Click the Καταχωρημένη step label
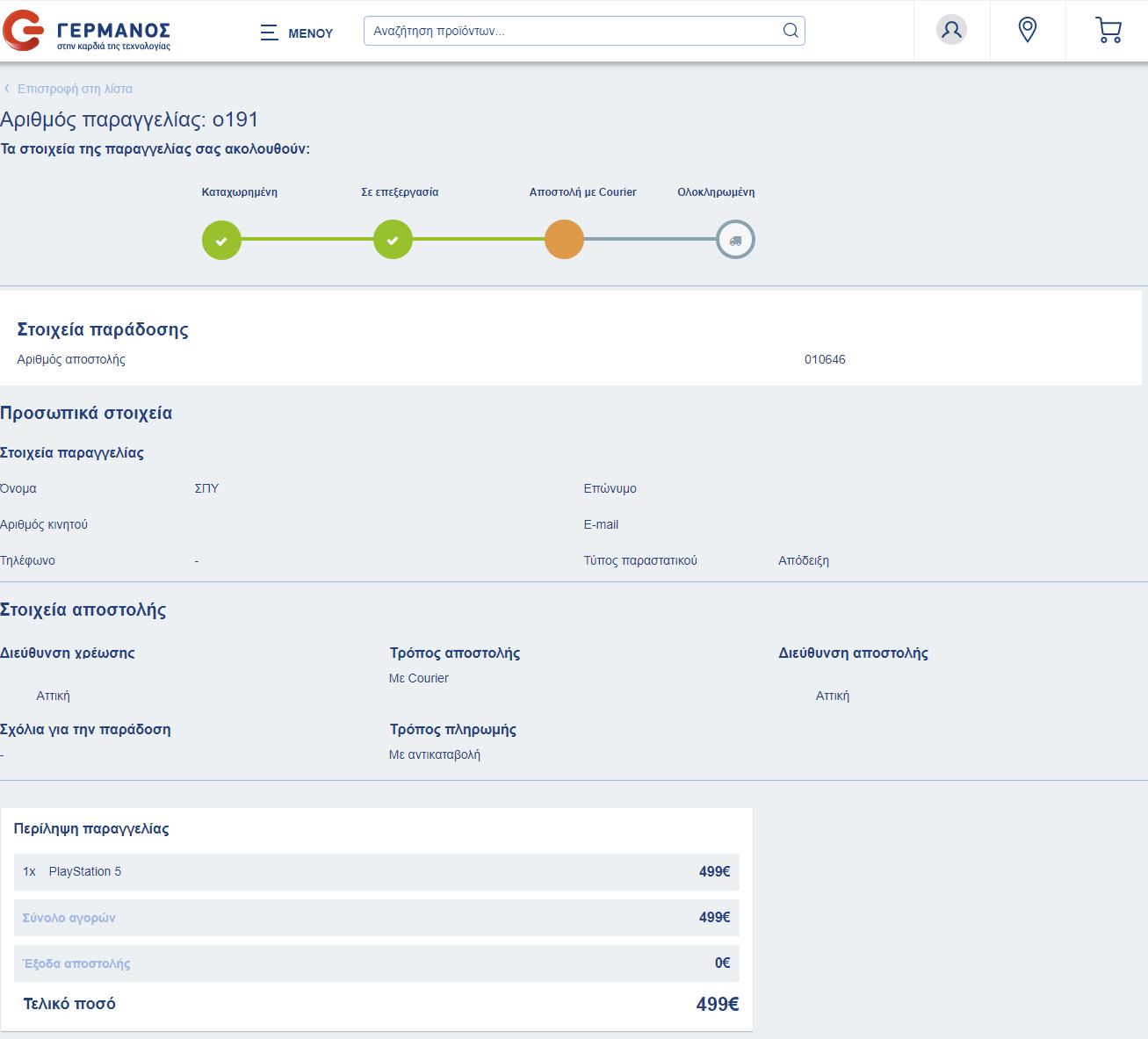The height and width of the screenshot is (1039, 1148). click(x=240, y=192)
